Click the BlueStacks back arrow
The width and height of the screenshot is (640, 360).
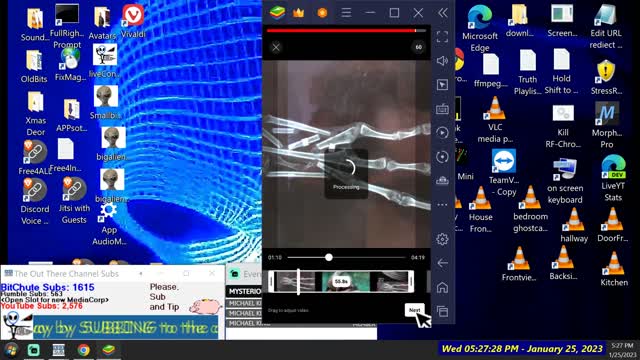pos(442,263)
